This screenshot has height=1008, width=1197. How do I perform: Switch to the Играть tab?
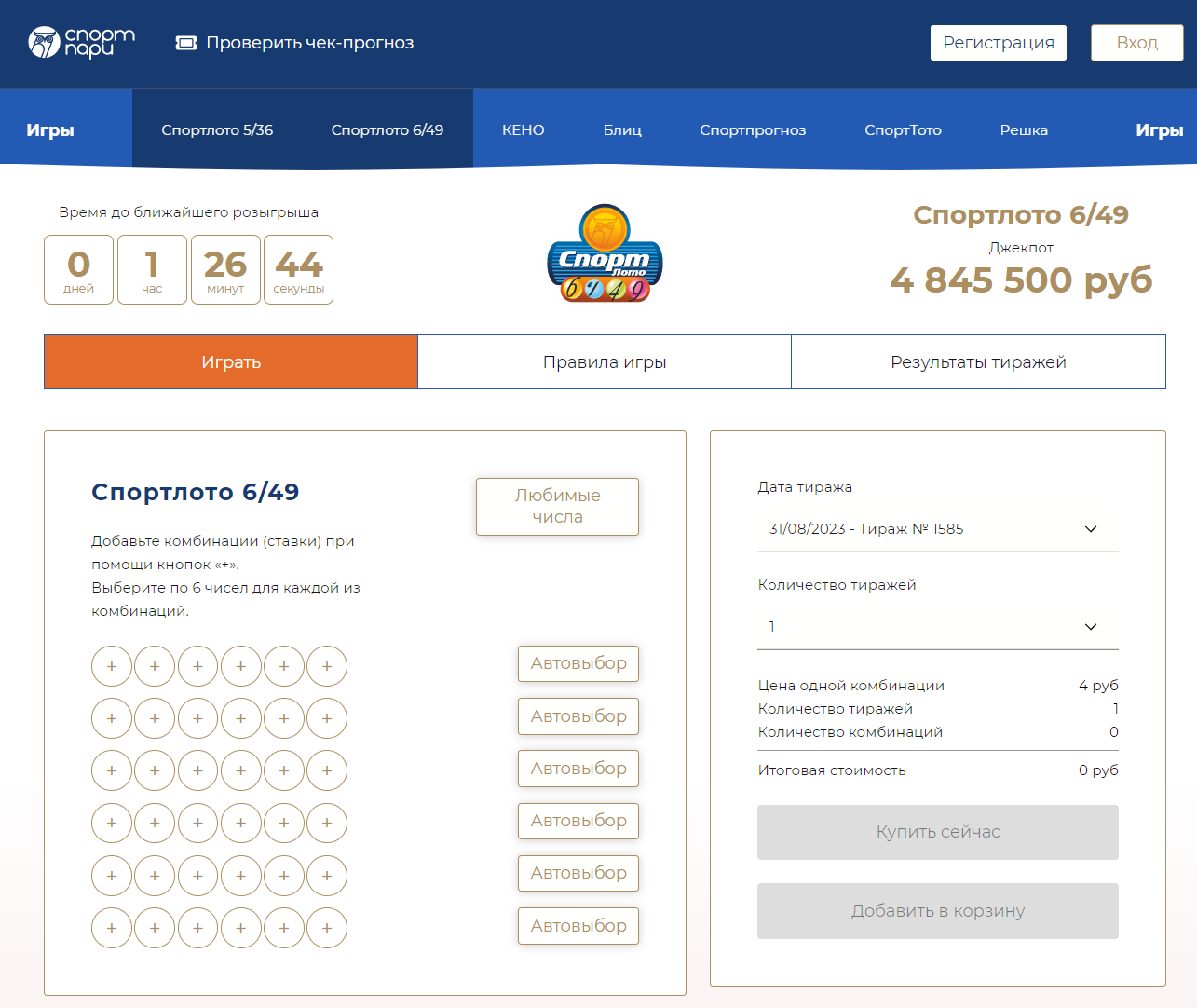pyautogui.click(x=231, y=362)
